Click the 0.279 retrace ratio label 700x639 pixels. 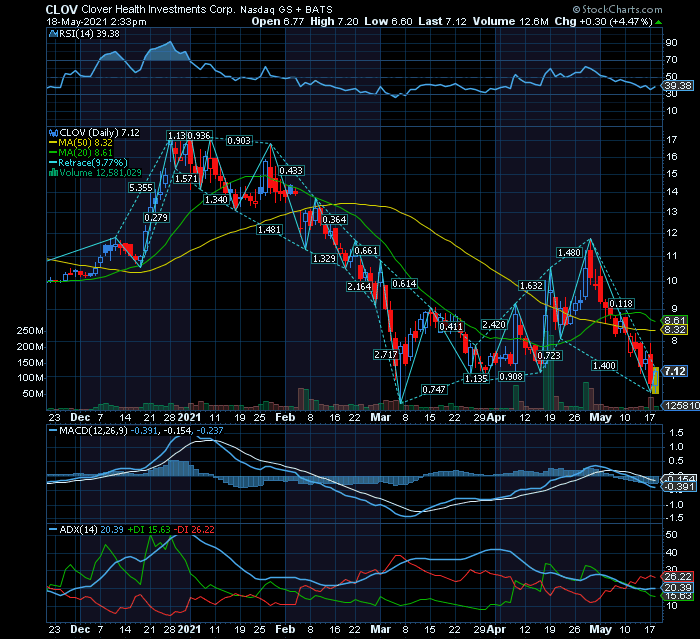tap(156, 217)
